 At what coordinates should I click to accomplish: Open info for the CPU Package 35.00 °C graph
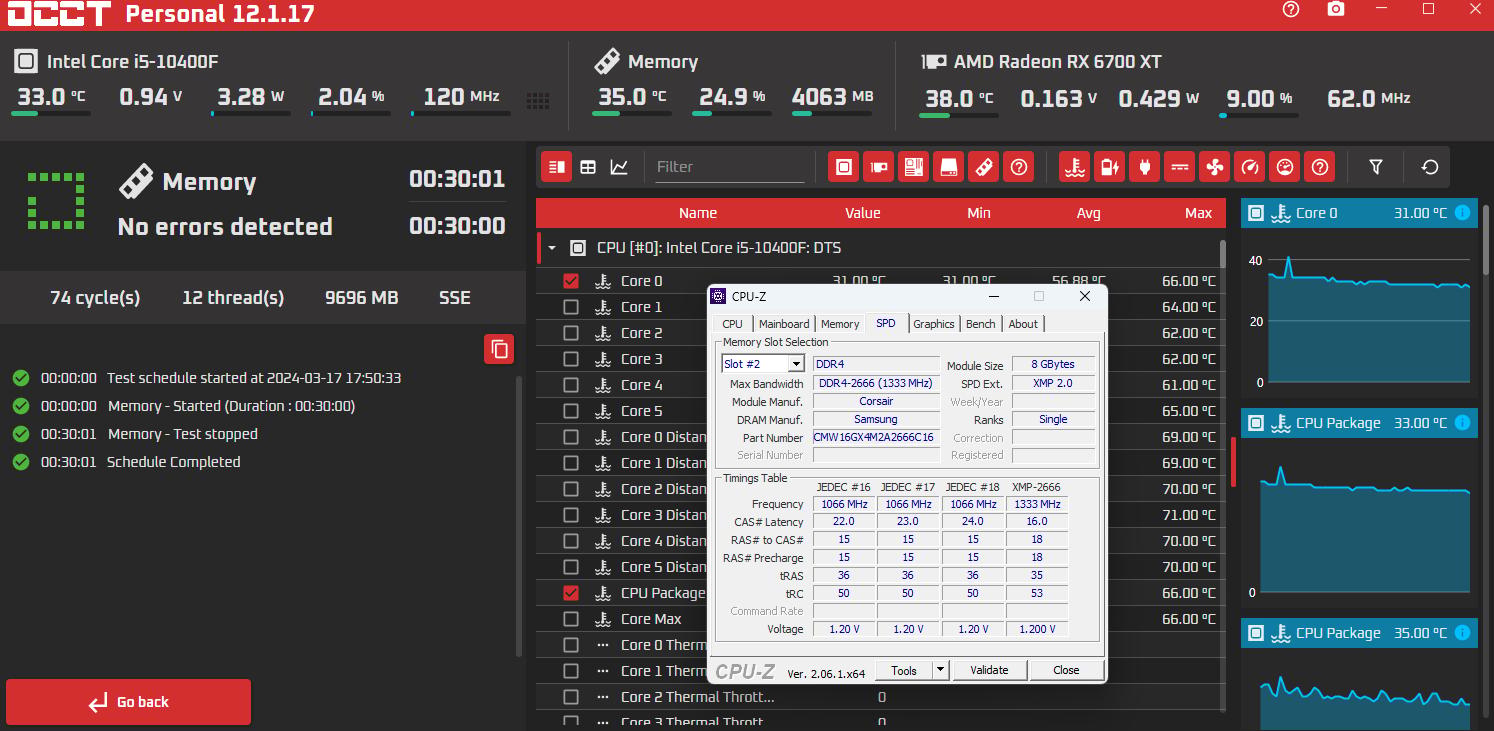click(1463, 633)
